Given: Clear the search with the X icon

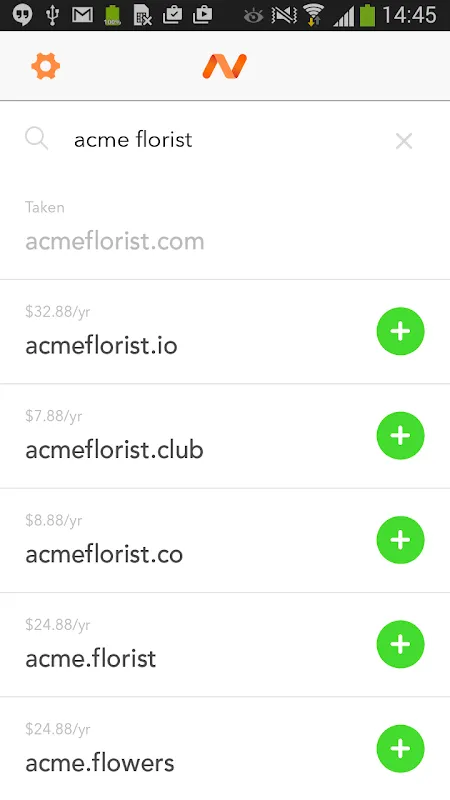Looking at the screenshot, I should pyautogui.click(x=404, y=141).
